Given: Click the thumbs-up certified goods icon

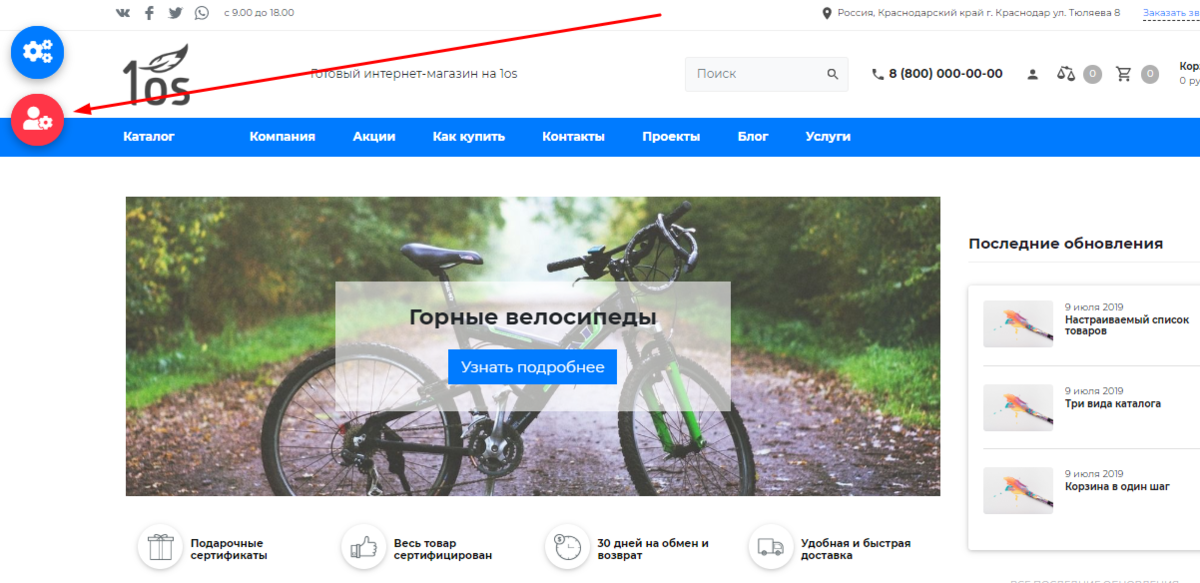Looking at the screenshot, I should tap(364, 547).
